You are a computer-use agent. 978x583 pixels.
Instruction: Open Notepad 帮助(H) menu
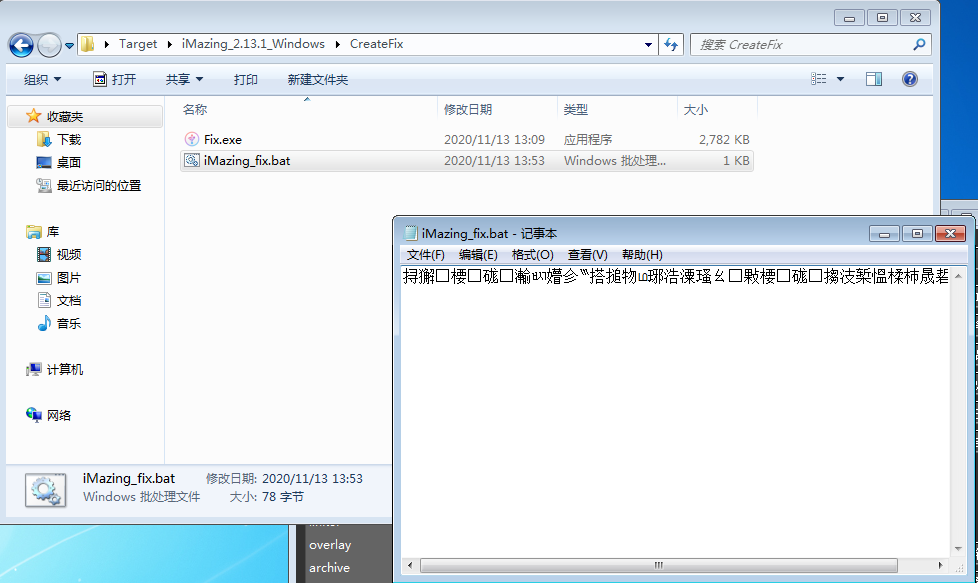(642, 254)
